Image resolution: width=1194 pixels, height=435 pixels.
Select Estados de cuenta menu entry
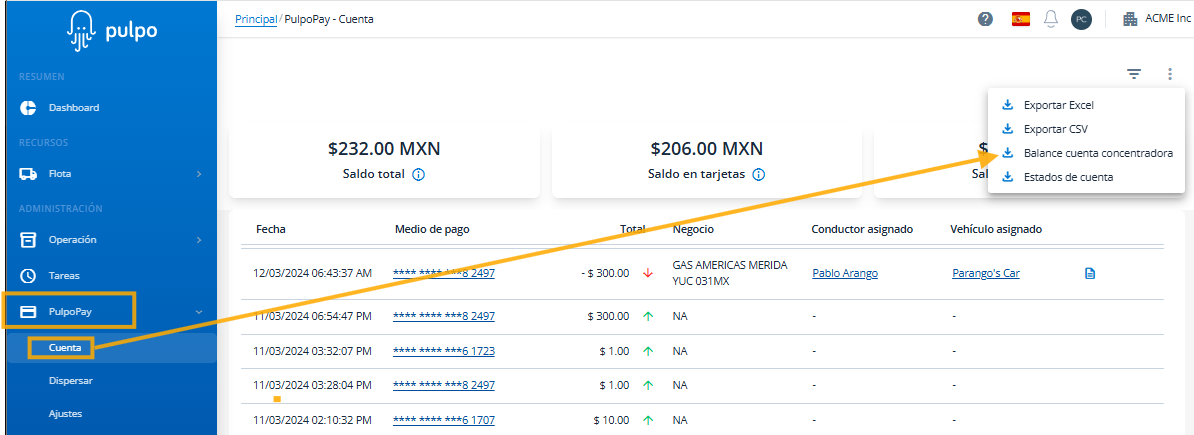pyautogui.click(x=1068, y=177)
